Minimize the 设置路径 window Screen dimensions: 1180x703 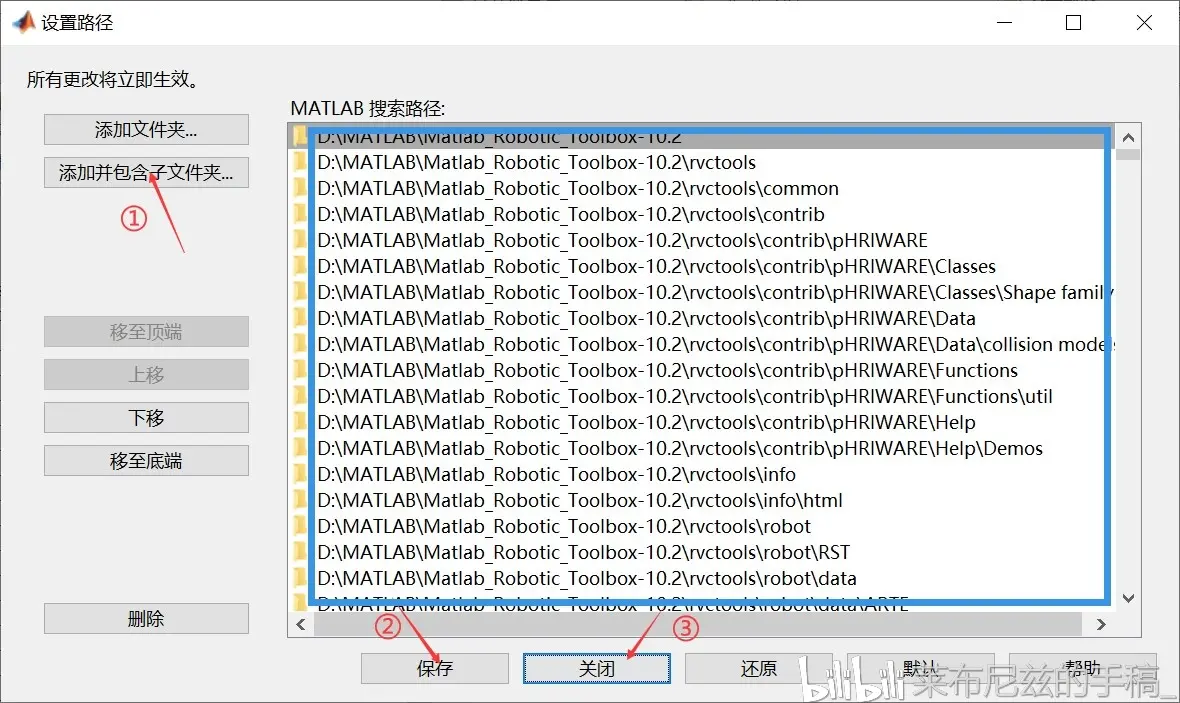tap(1005, 23)
